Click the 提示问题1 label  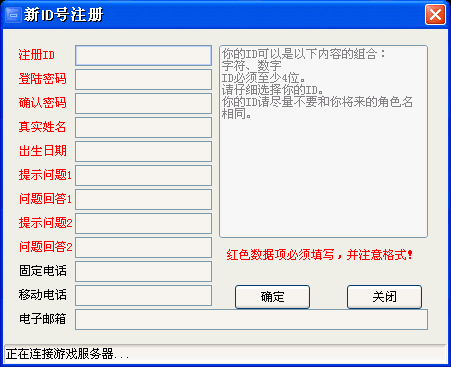pyautogui.click(x=45, y=175)
